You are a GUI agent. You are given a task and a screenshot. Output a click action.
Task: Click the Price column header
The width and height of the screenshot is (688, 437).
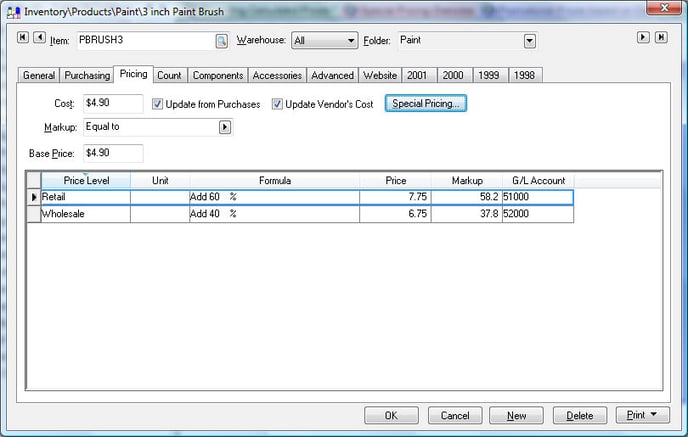(x=395, y=180)
